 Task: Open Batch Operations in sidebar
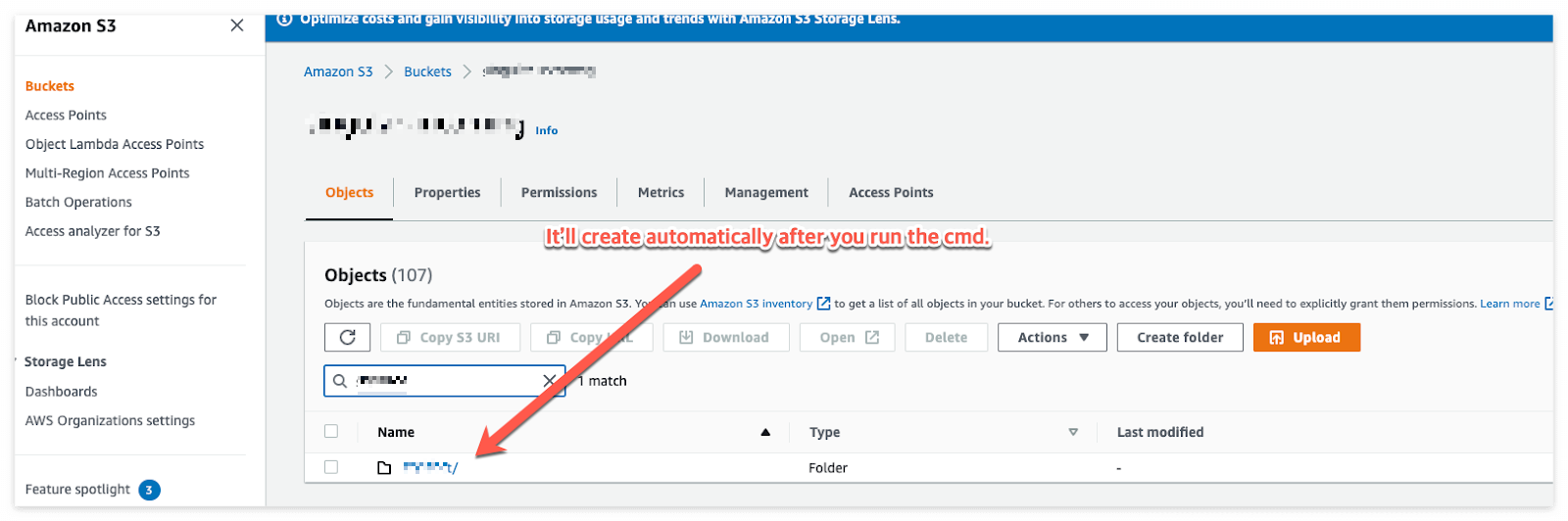(78, 202)
